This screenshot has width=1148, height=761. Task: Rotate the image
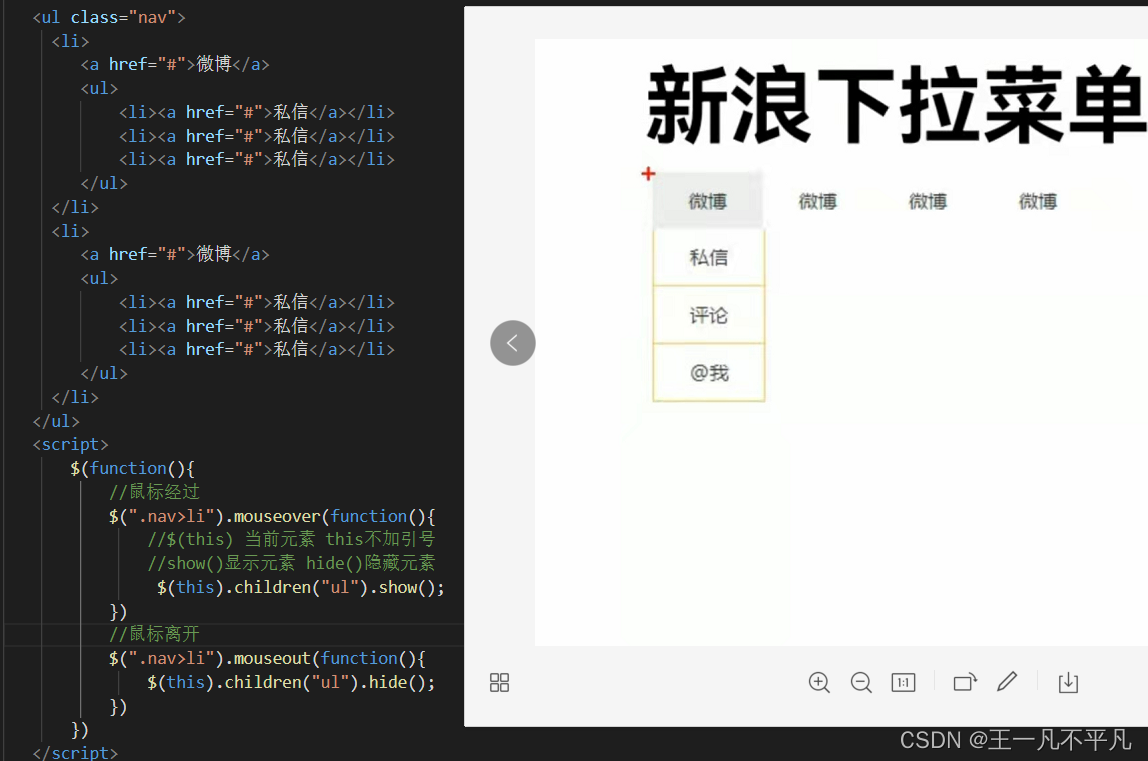[965, 683]
